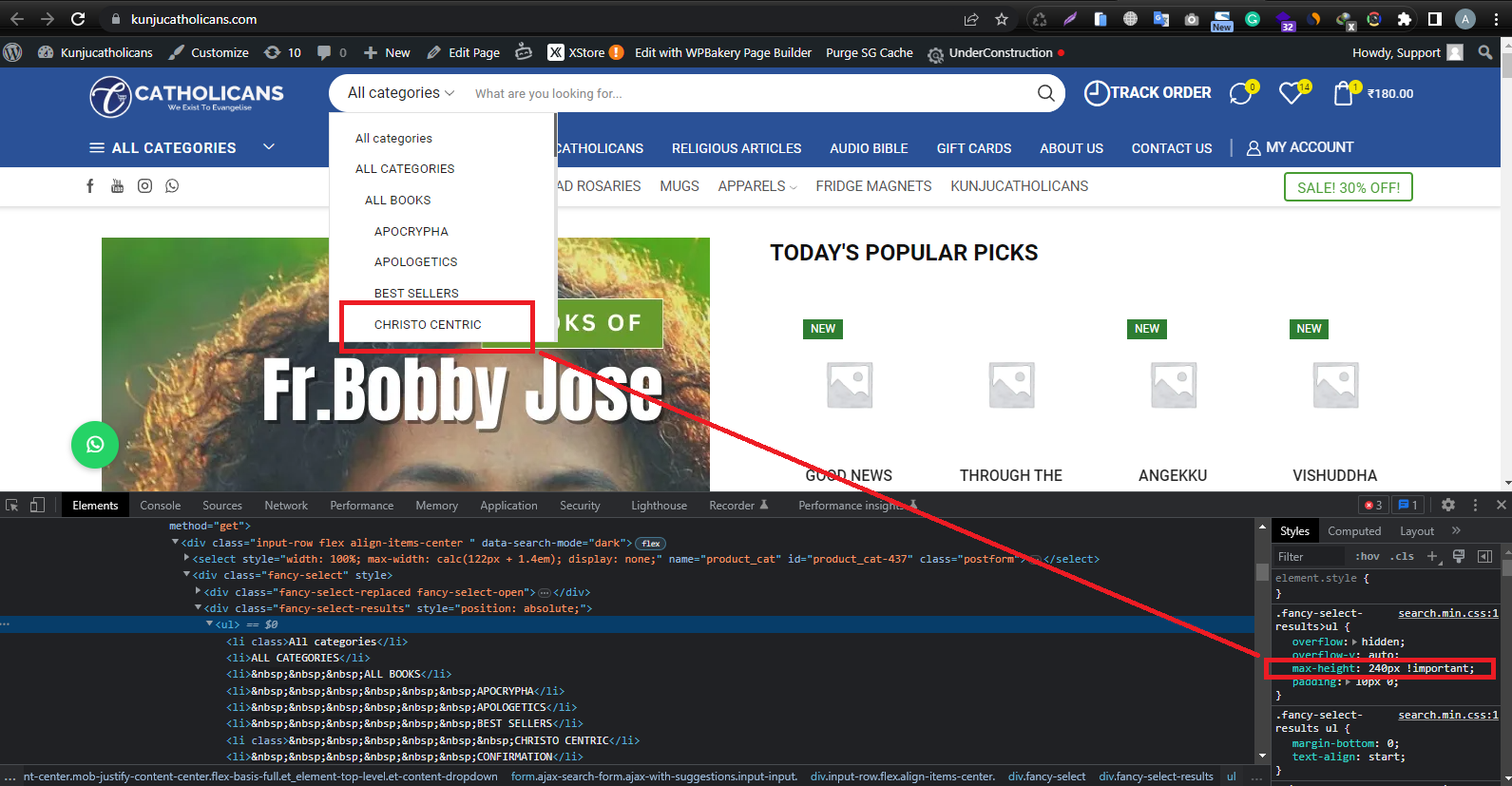The image size is (1512, 786).
Task: Open the Lighthouse tab
Action: [x=659, y=506]
